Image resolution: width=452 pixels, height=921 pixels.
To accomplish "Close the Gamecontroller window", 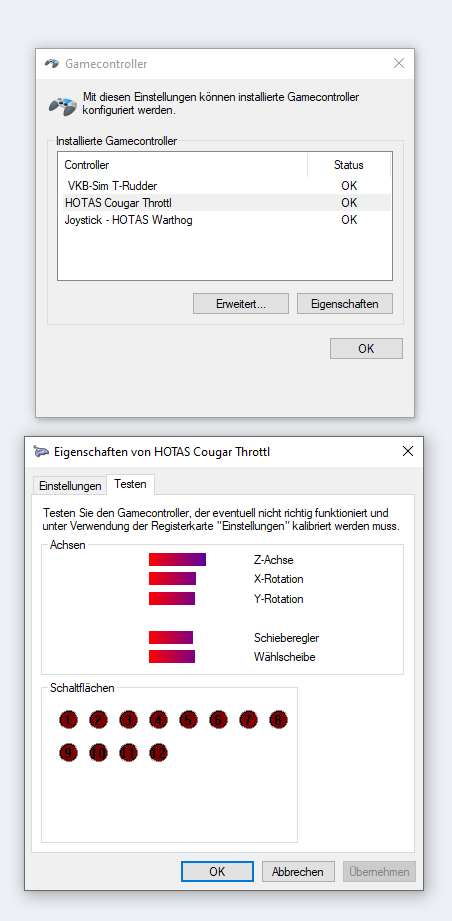I will 399,63.
